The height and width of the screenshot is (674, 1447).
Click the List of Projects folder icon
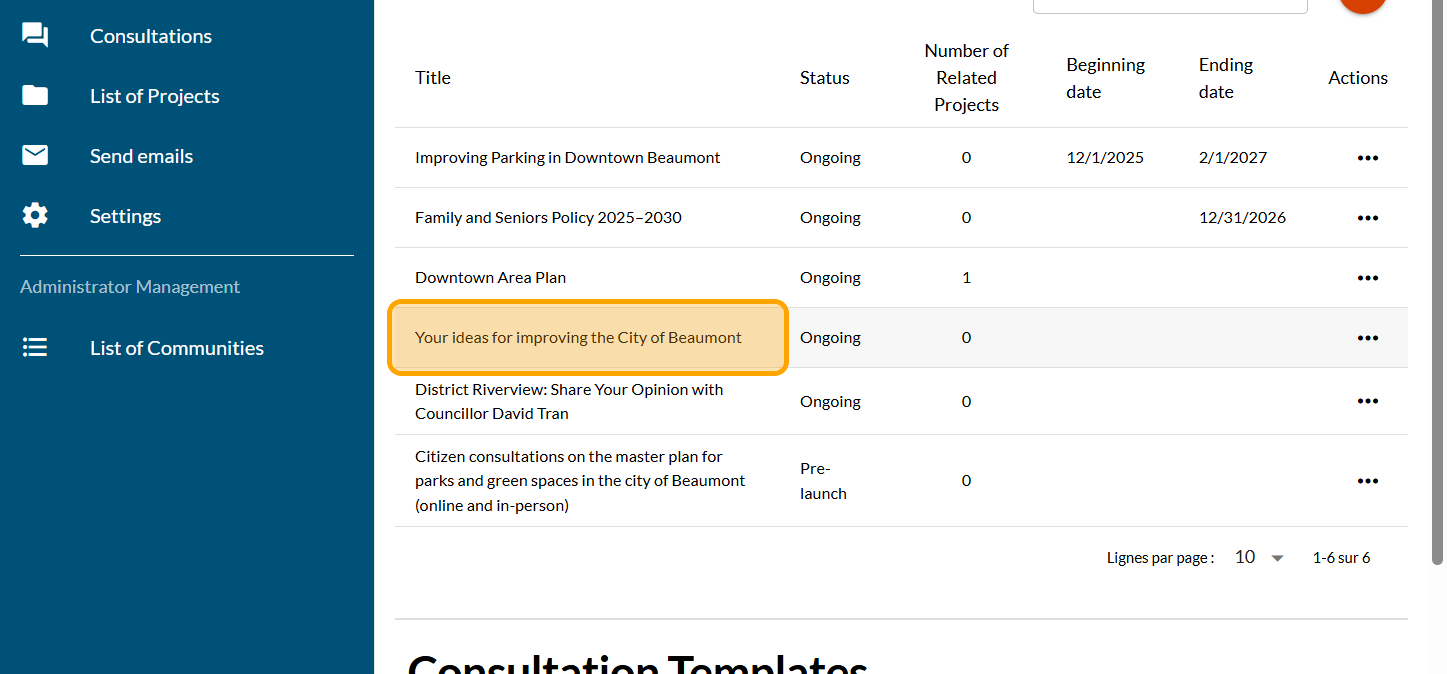click(35, 96)
